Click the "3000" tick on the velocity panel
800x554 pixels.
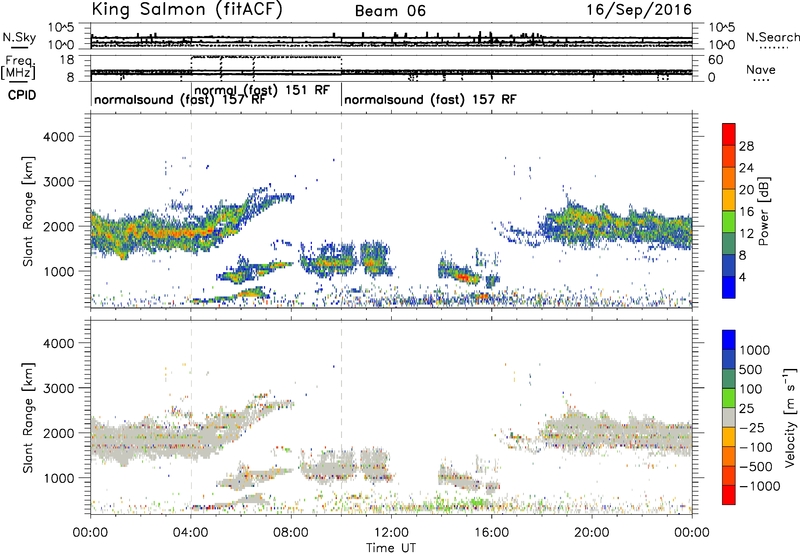58,388
